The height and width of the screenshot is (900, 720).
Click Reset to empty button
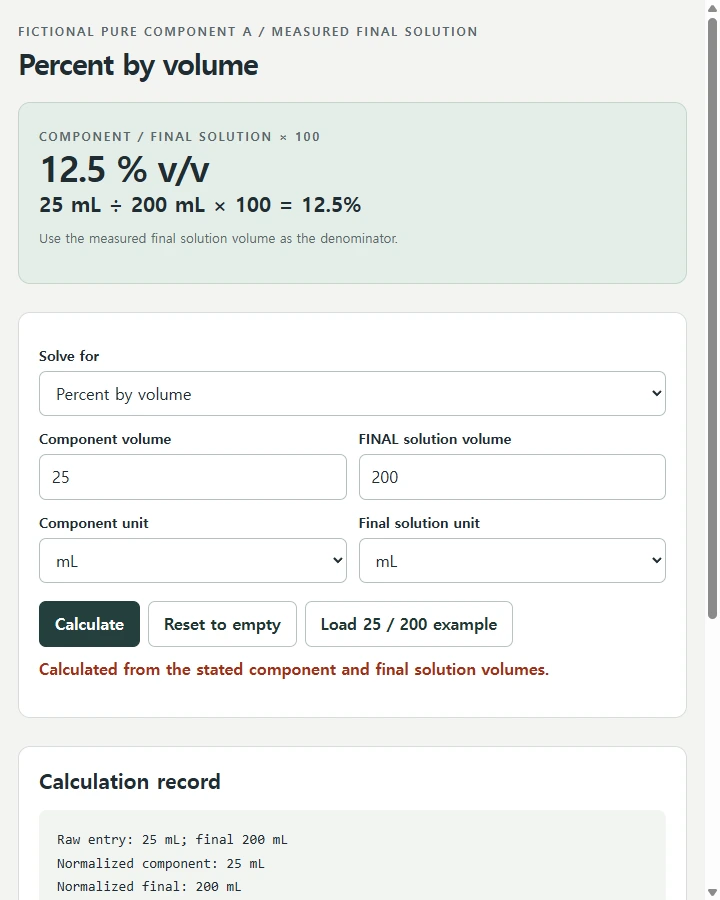pos(222,624)
